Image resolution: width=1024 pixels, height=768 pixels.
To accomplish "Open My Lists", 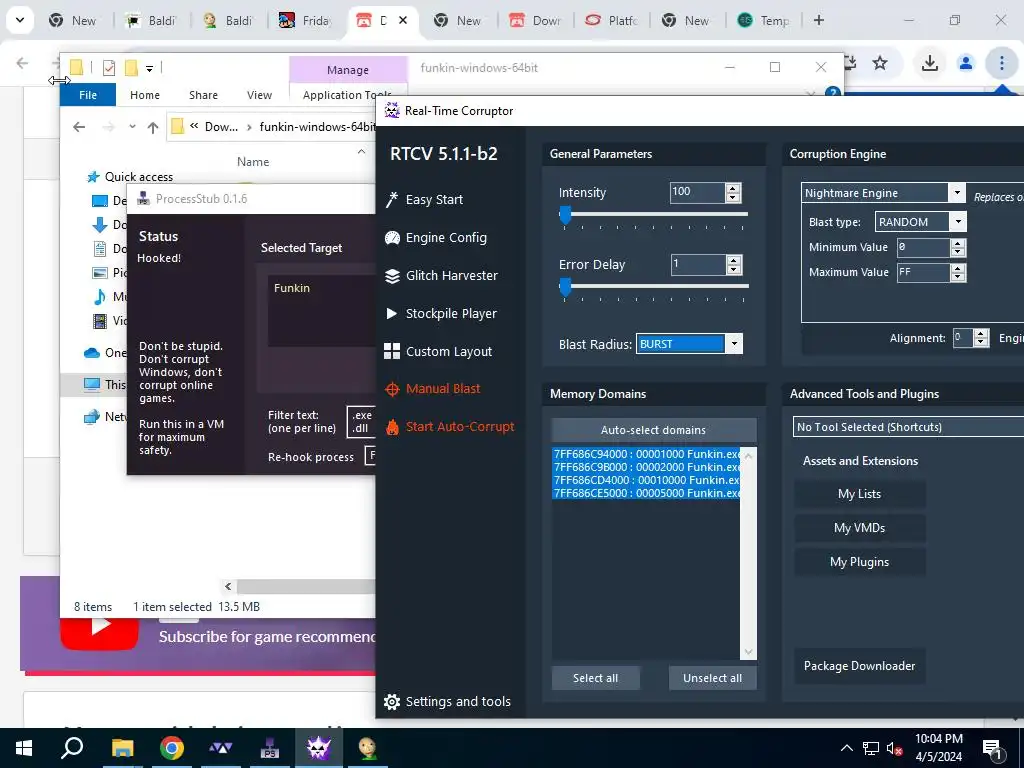I will 859,494.
